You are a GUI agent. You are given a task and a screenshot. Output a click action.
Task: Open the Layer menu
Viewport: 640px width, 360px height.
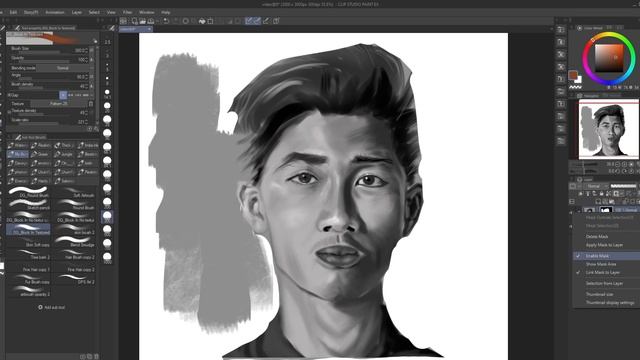point(77,12)
